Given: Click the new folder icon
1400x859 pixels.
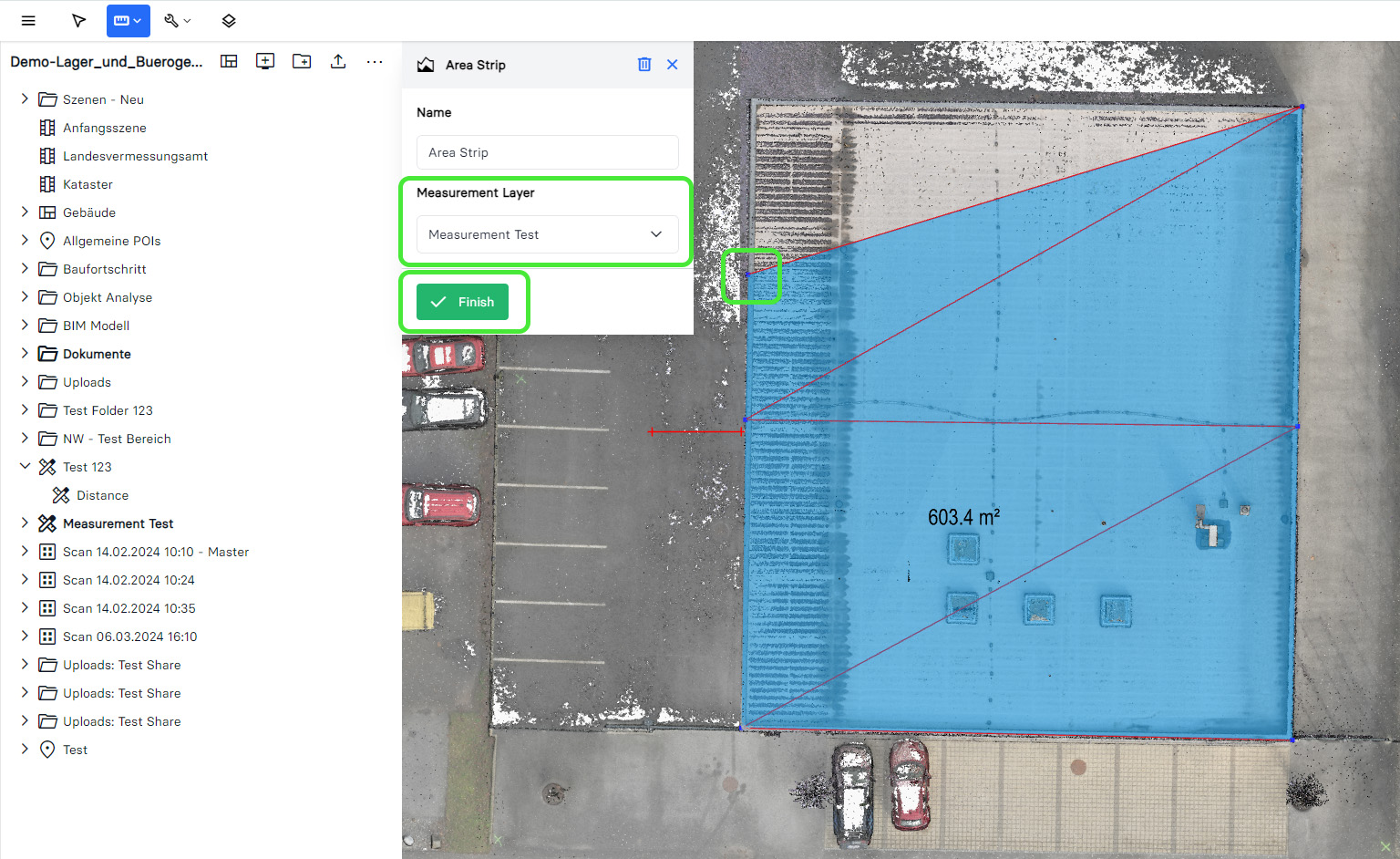Looking at the screenshot, I should (302, 61).
